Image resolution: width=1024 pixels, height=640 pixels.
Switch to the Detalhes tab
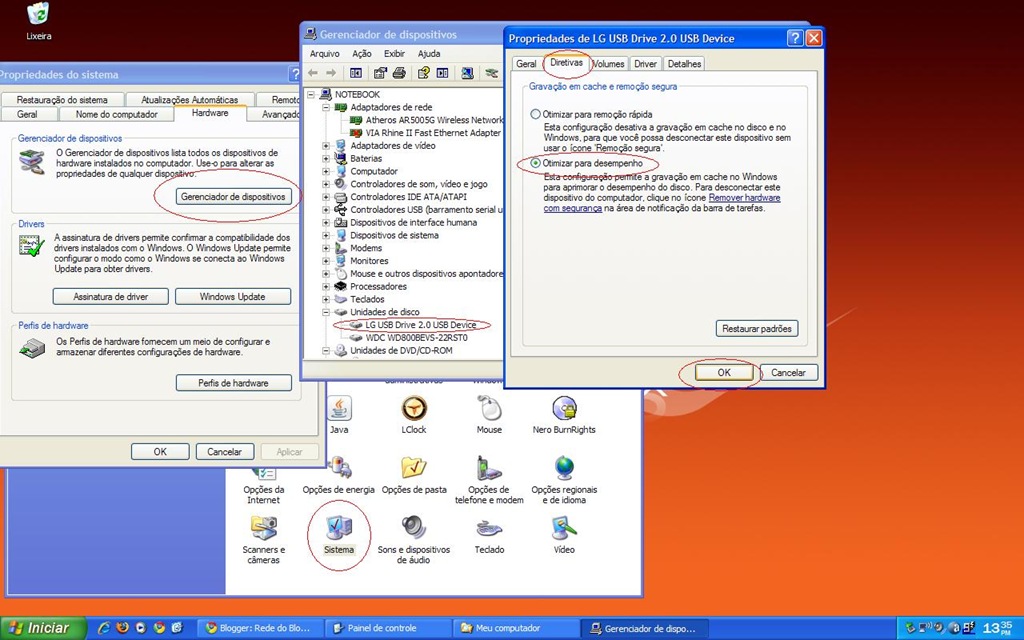684,63
